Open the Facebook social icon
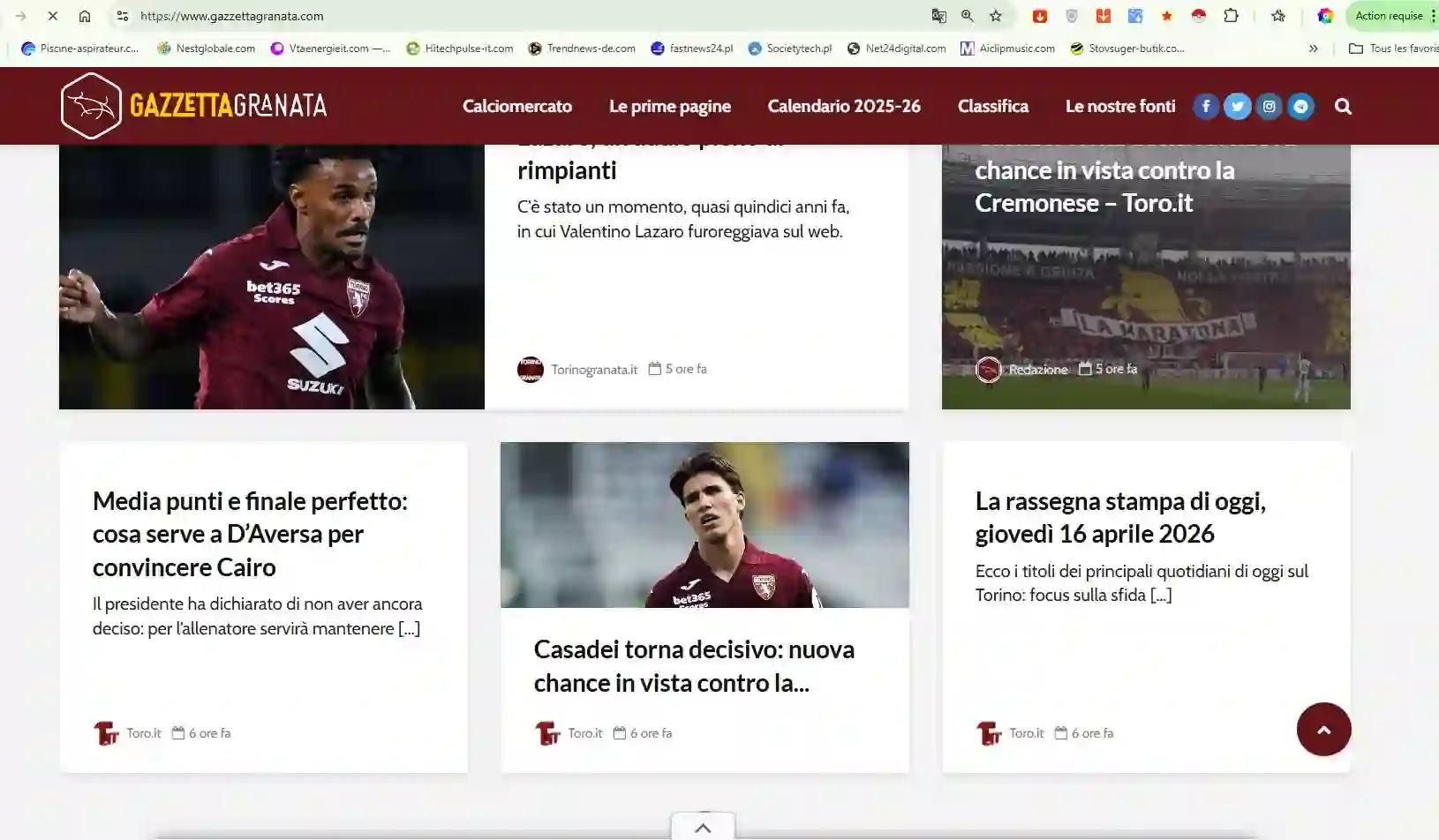1439x840 pixels. click(x=1206, y=107)
